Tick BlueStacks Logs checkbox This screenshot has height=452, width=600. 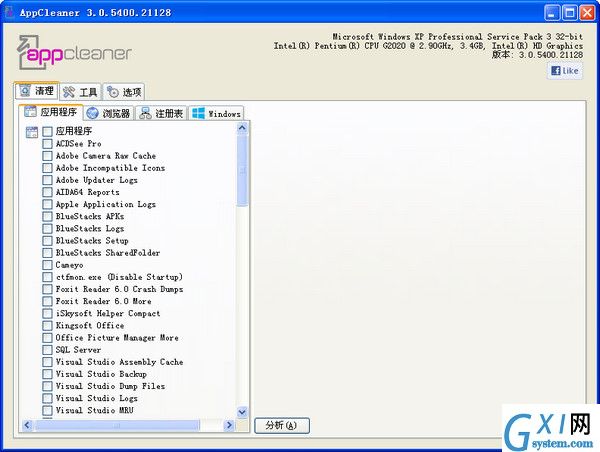coord(47,229)
